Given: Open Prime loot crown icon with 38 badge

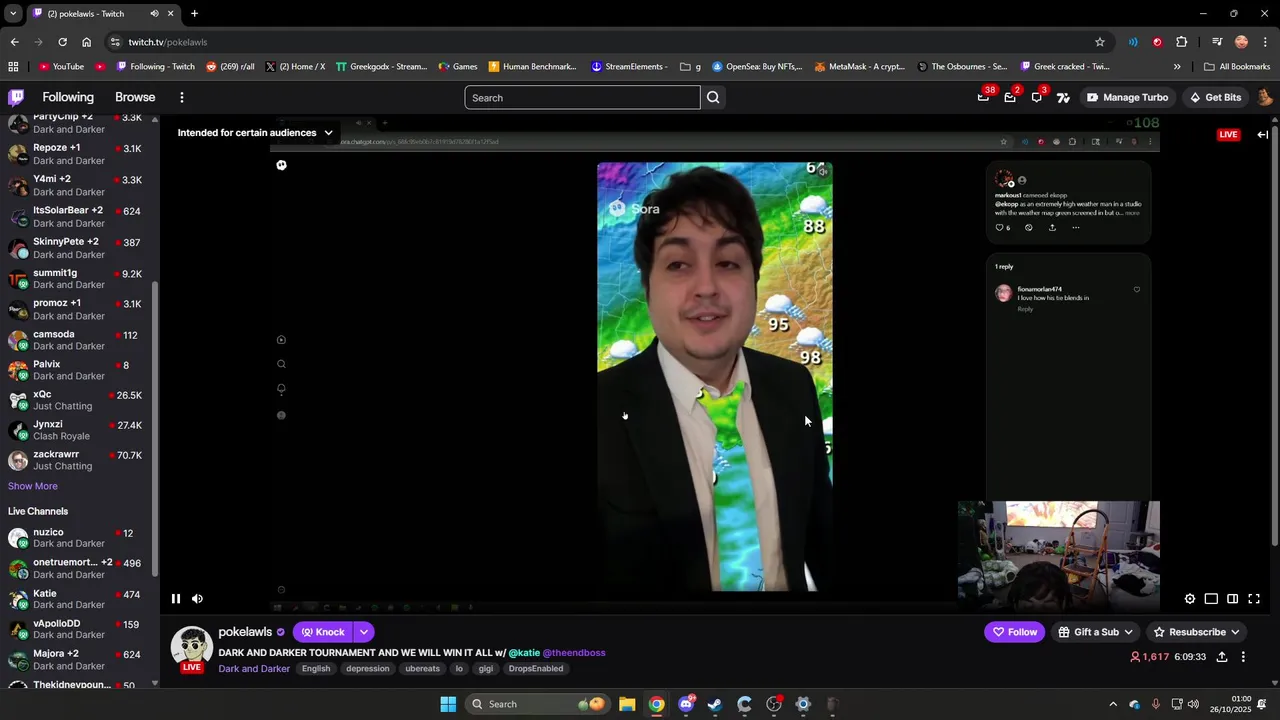Looking at the screenshot, I should (x=984, y=97).
